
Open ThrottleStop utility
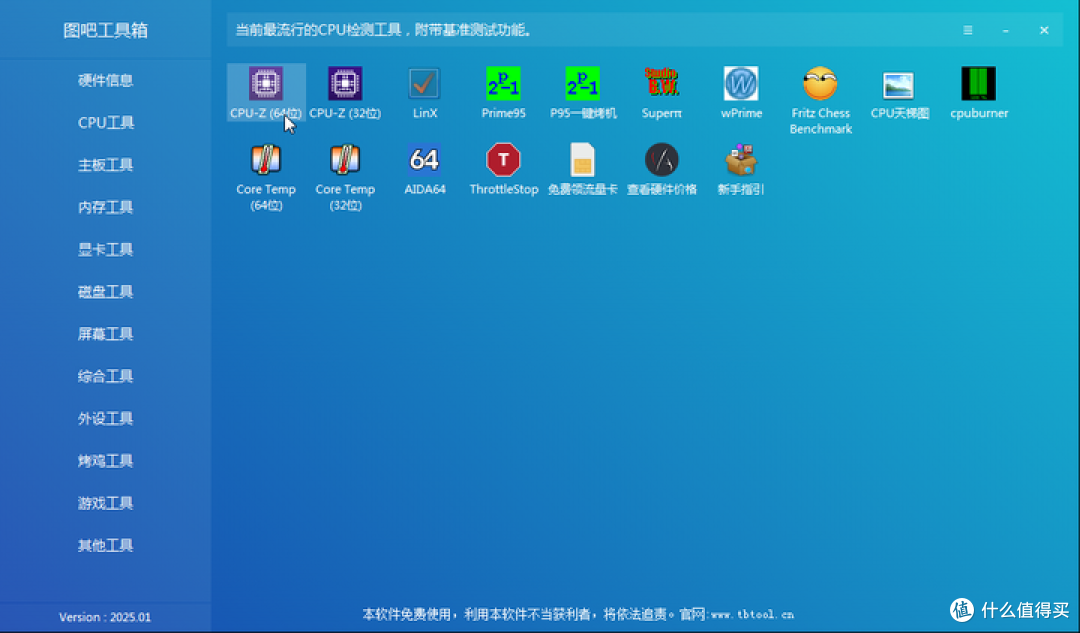pos(503,169)
